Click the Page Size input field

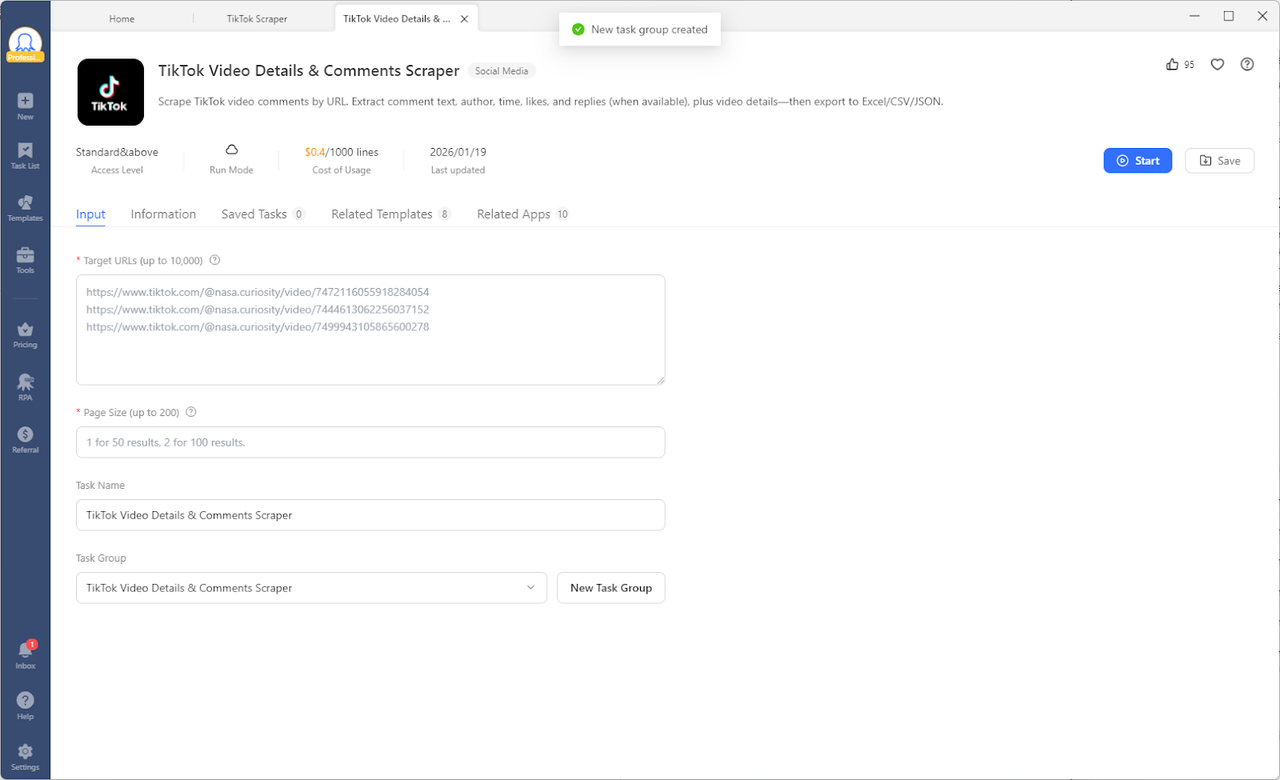(370, 442)
